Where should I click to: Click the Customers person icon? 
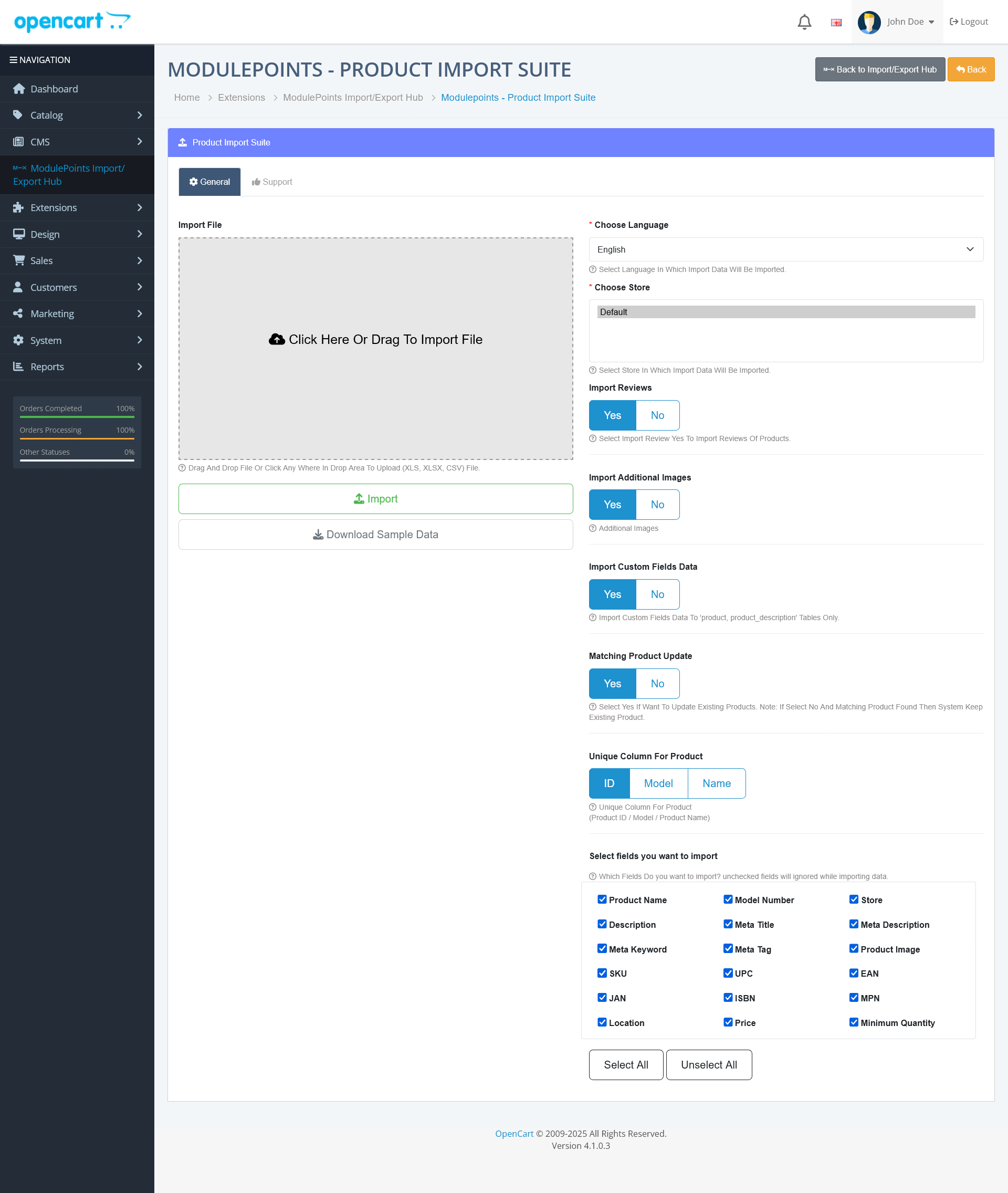(x=18, y=287)
